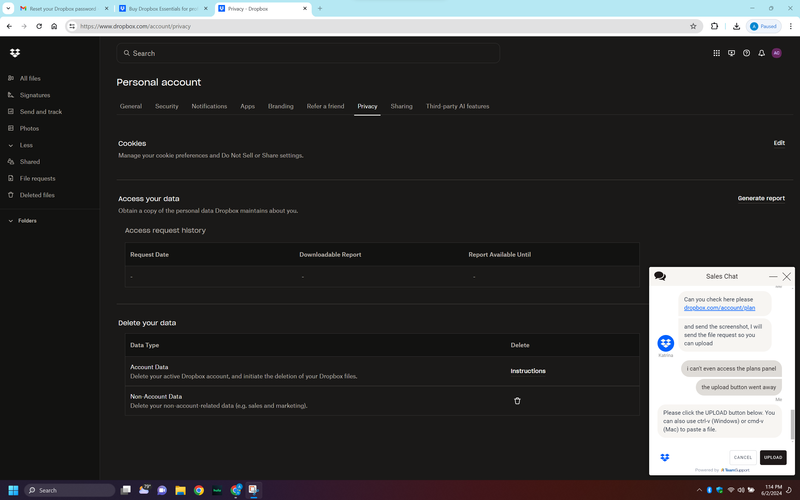This screenshot has height=500, width=800.
Task: Open the apps grid icon in the header
Action: point(715,53)
